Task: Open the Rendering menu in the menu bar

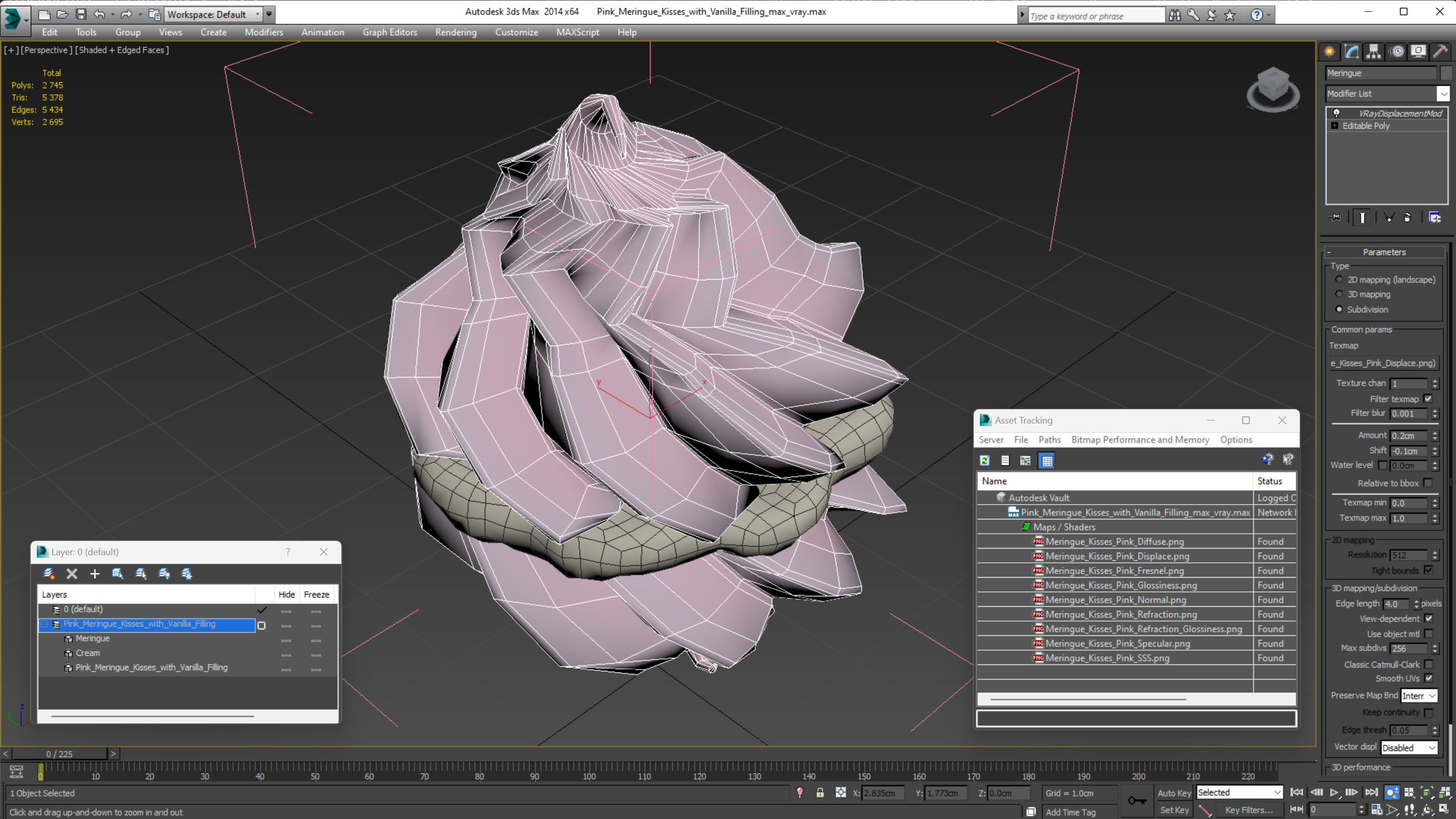Action: 456,32
